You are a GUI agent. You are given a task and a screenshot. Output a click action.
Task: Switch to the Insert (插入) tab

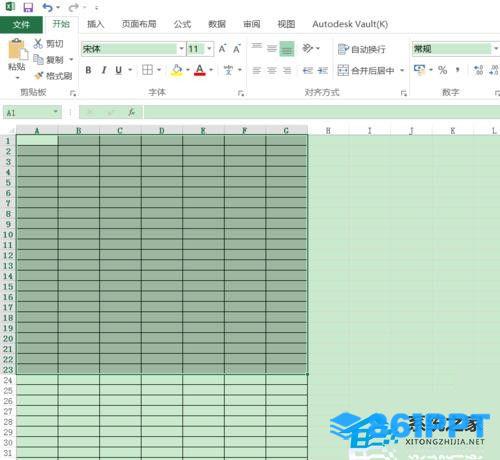pyautogui.click(x=96, y=24)
